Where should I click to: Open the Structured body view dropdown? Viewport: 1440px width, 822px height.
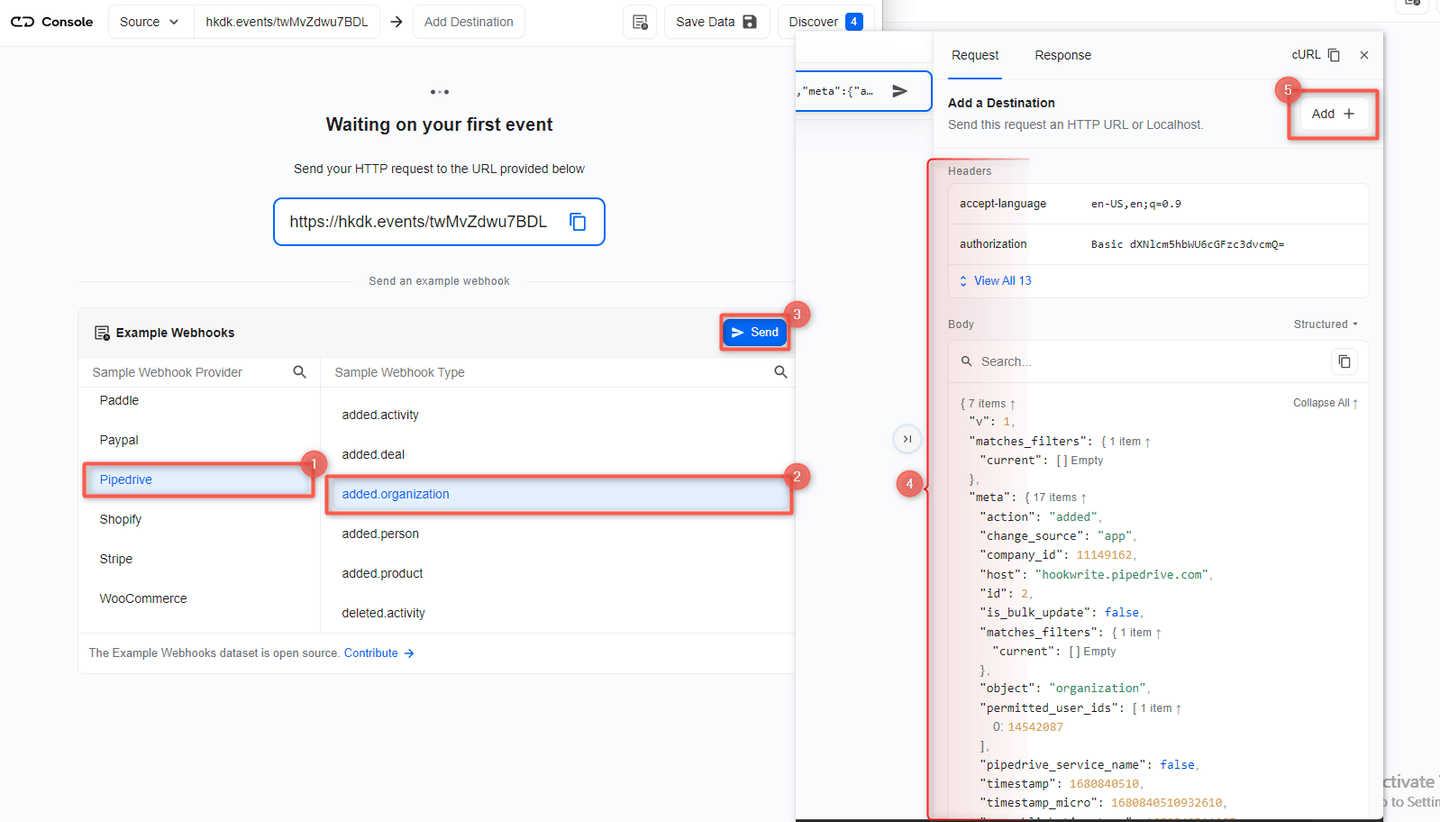coord(1325,324)
